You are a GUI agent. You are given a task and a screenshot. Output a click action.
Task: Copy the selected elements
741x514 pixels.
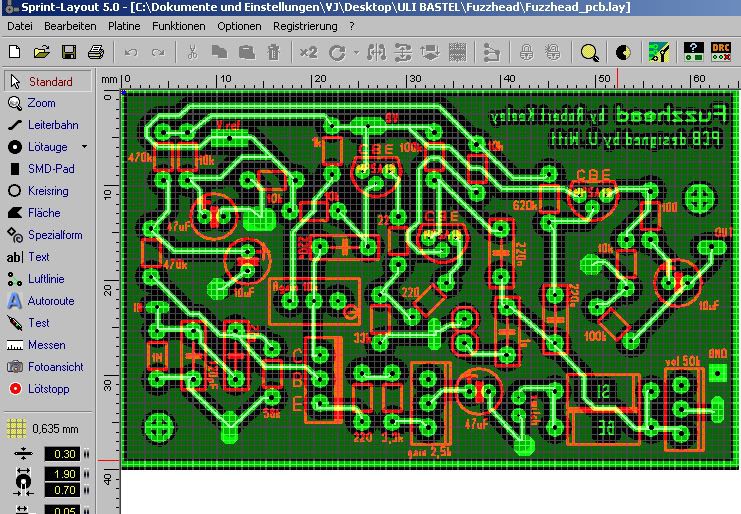219,52
